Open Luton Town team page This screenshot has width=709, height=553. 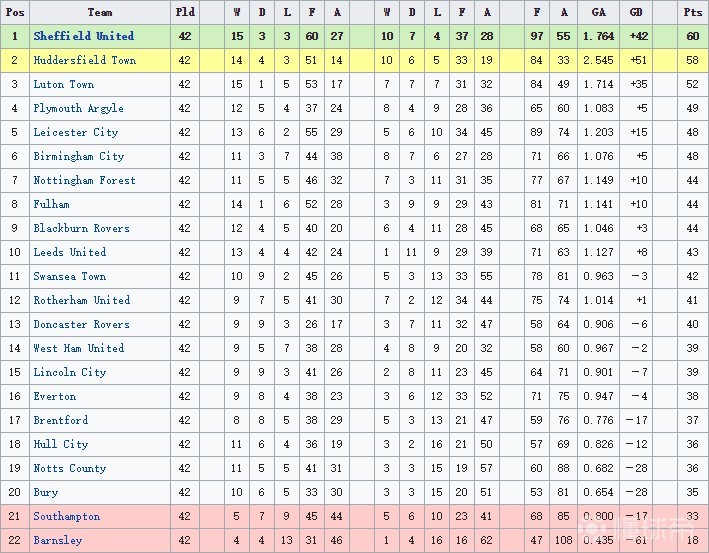(63, 84)
